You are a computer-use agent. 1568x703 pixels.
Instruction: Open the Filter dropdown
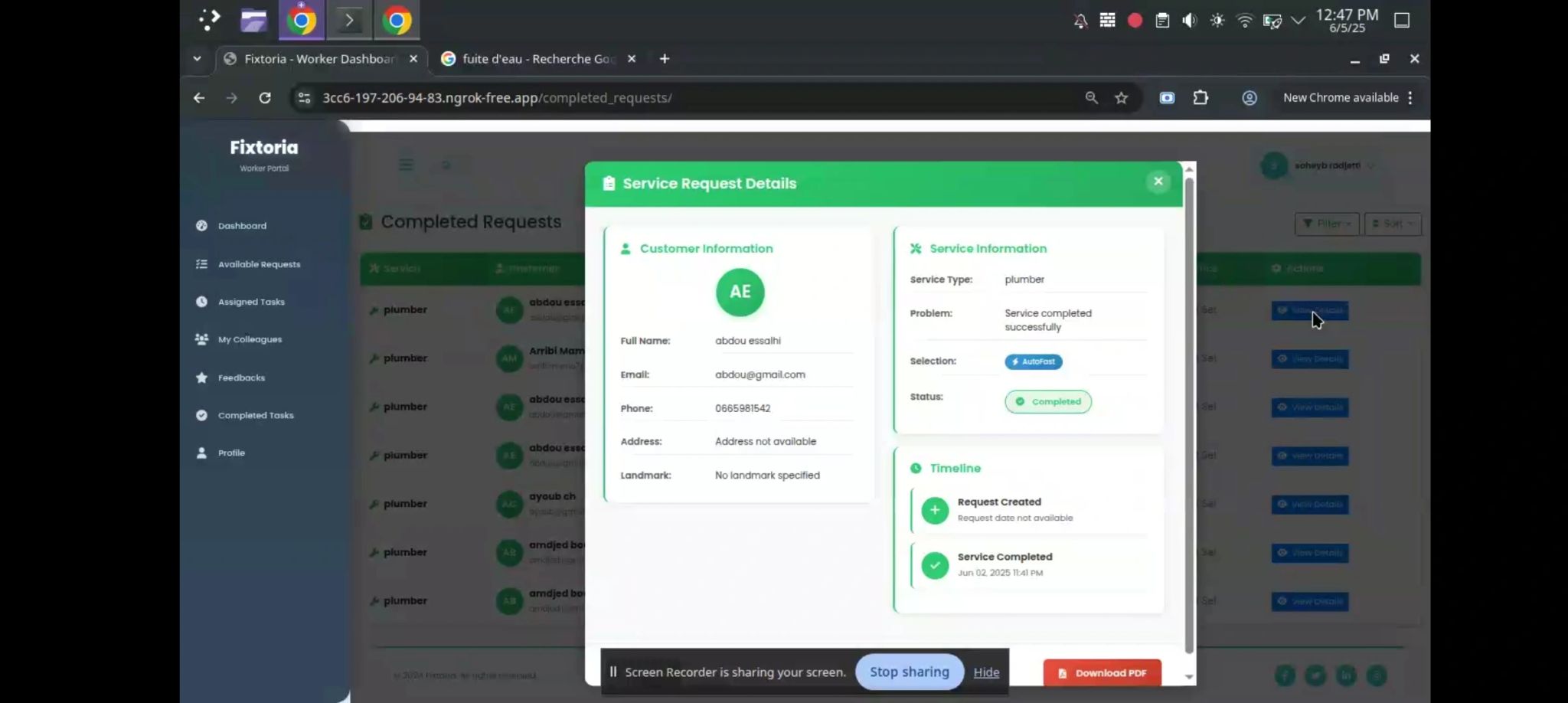pos(1326,224)
